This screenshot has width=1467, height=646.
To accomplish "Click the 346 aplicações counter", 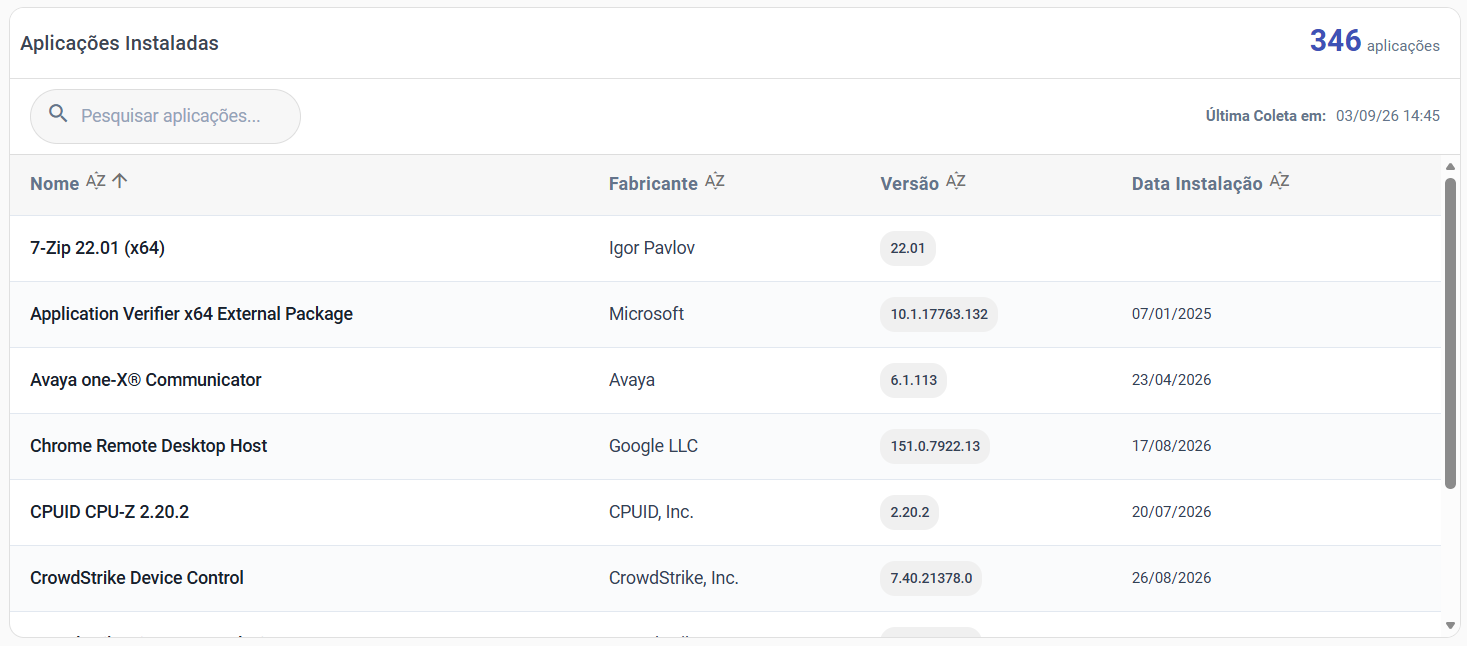I will coord(1375,41).
